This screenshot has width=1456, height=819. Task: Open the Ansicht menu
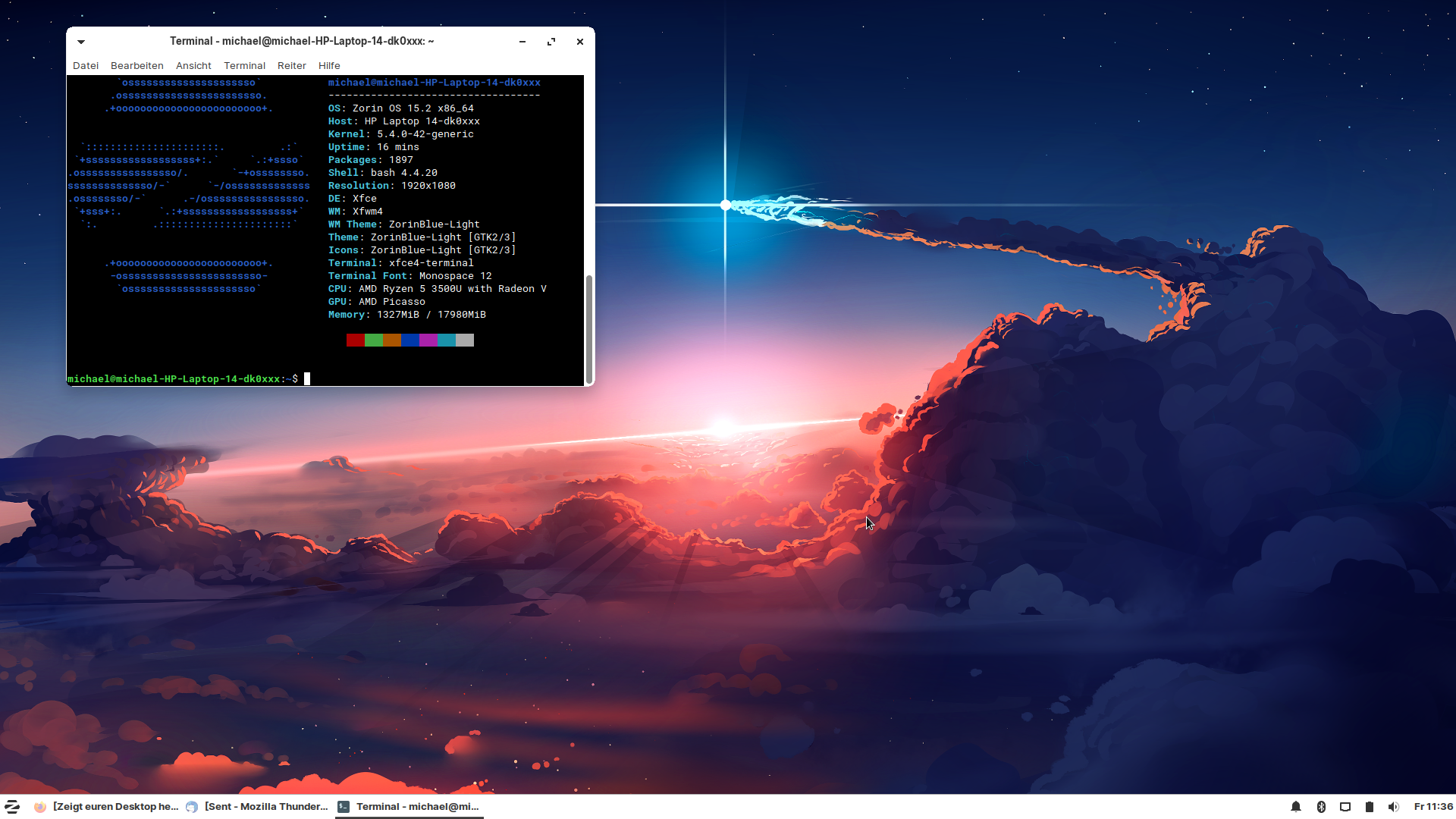tap(193, 66)
